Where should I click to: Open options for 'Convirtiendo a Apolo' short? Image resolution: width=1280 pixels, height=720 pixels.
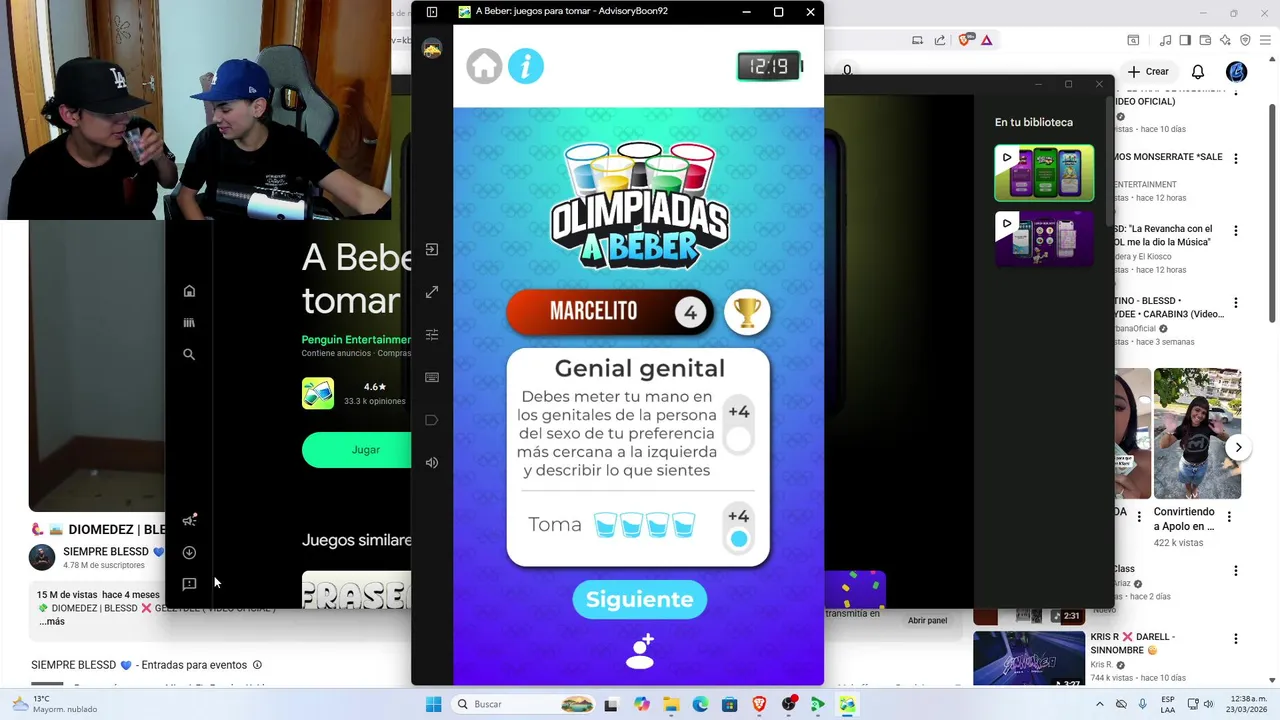coord(1229,517)
